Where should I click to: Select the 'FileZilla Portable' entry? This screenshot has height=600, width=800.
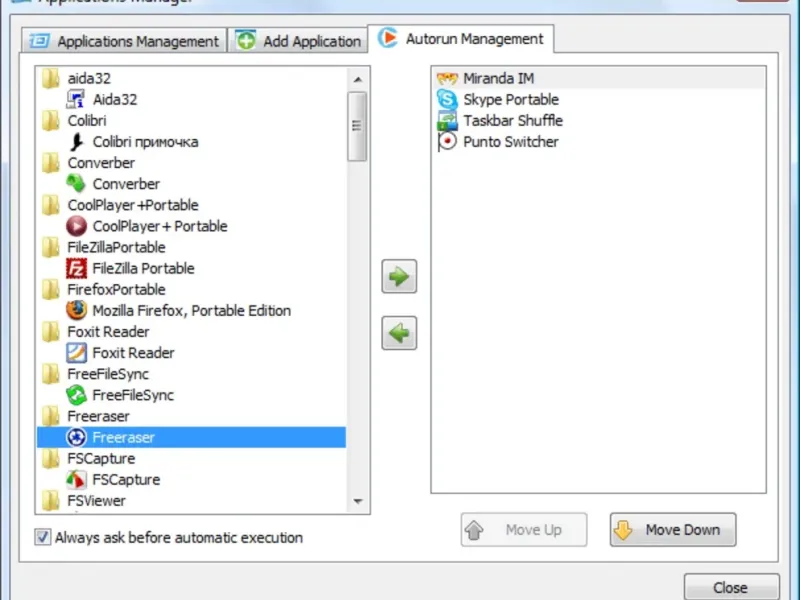[191, 268]
